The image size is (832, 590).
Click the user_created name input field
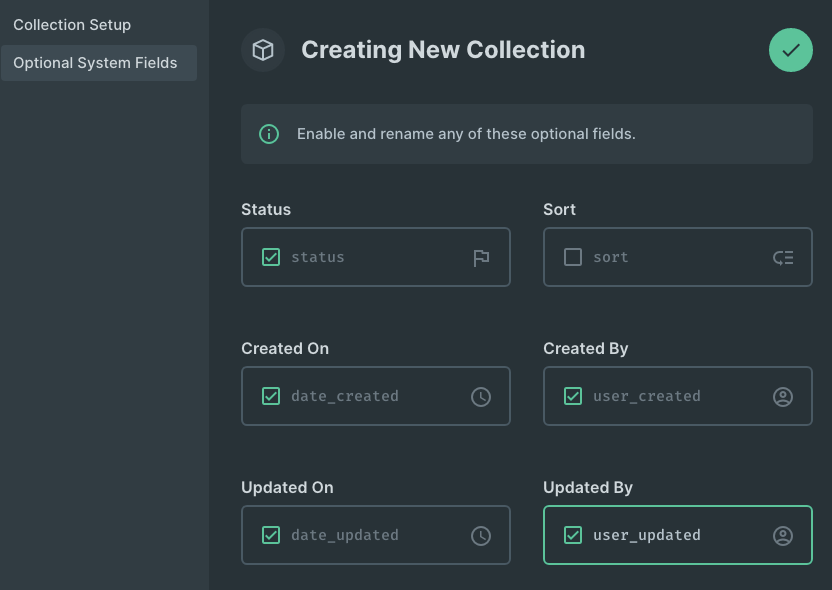[x=678, y=396]
